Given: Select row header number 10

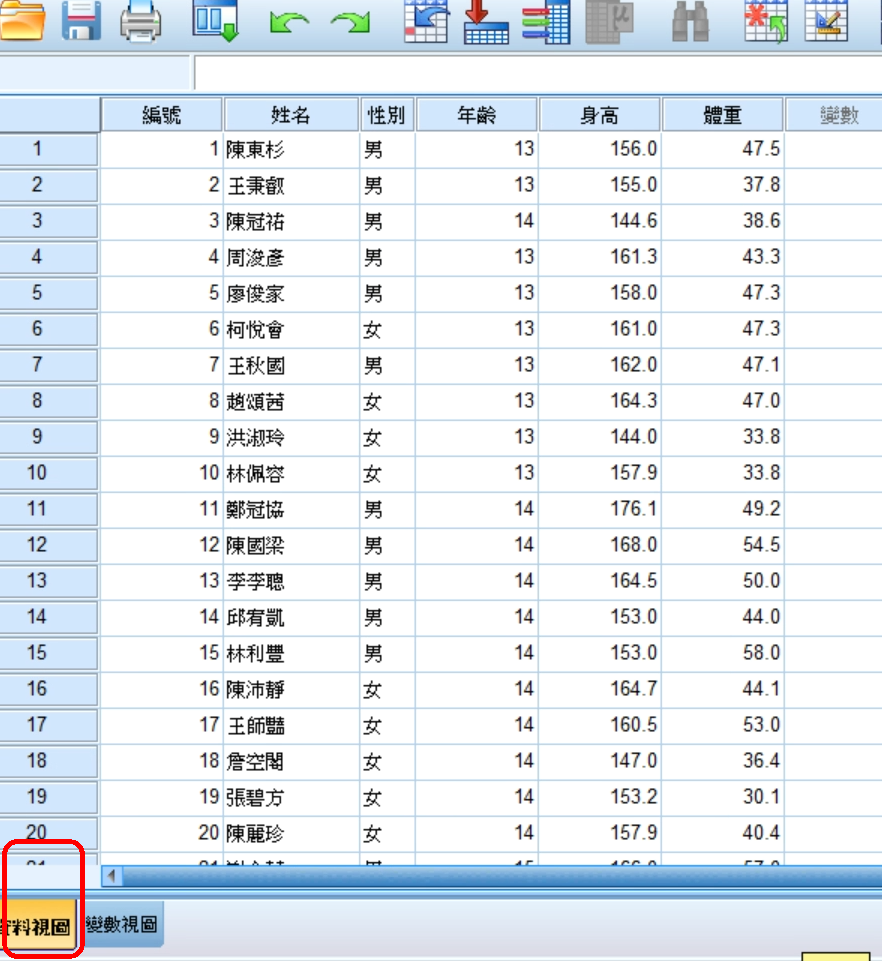Looking at the screenshot, I should 37,472.
